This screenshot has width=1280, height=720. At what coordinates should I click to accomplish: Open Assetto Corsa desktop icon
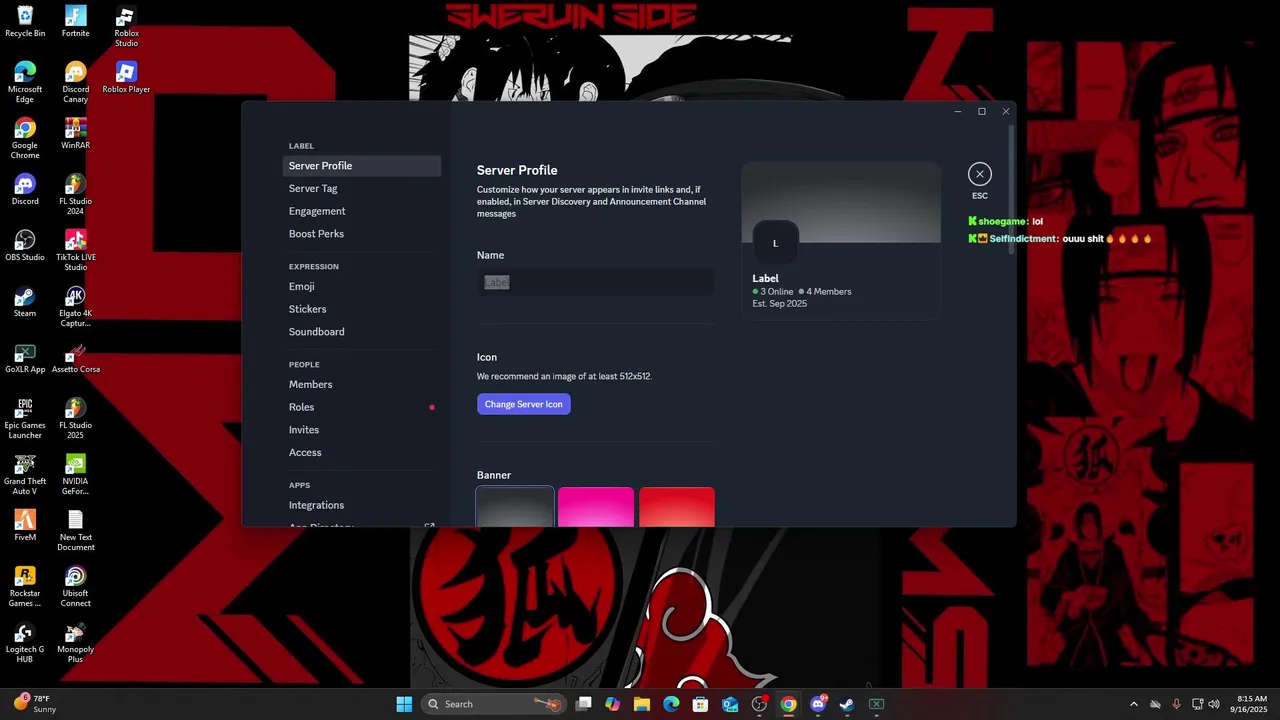(75, 357)
